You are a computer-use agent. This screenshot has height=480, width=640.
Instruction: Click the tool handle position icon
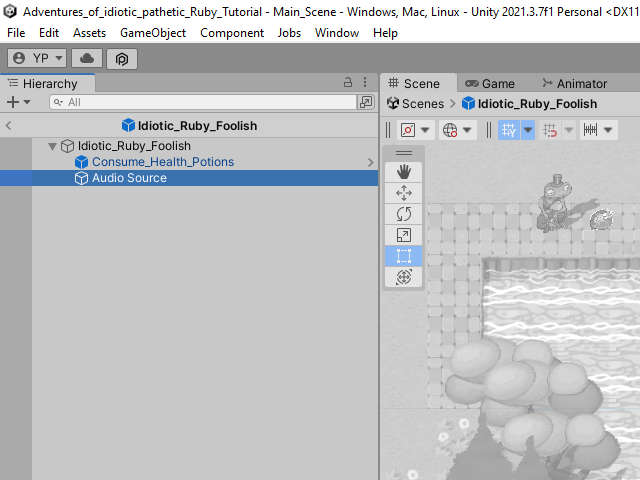(x=408, y=130)
